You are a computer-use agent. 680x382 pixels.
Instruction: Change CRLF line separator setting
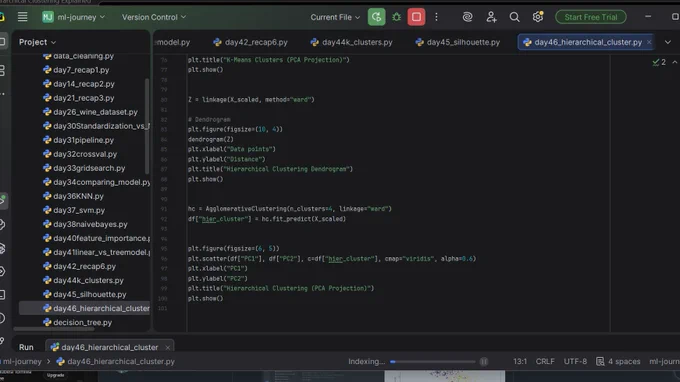click(x=545, y=361)
